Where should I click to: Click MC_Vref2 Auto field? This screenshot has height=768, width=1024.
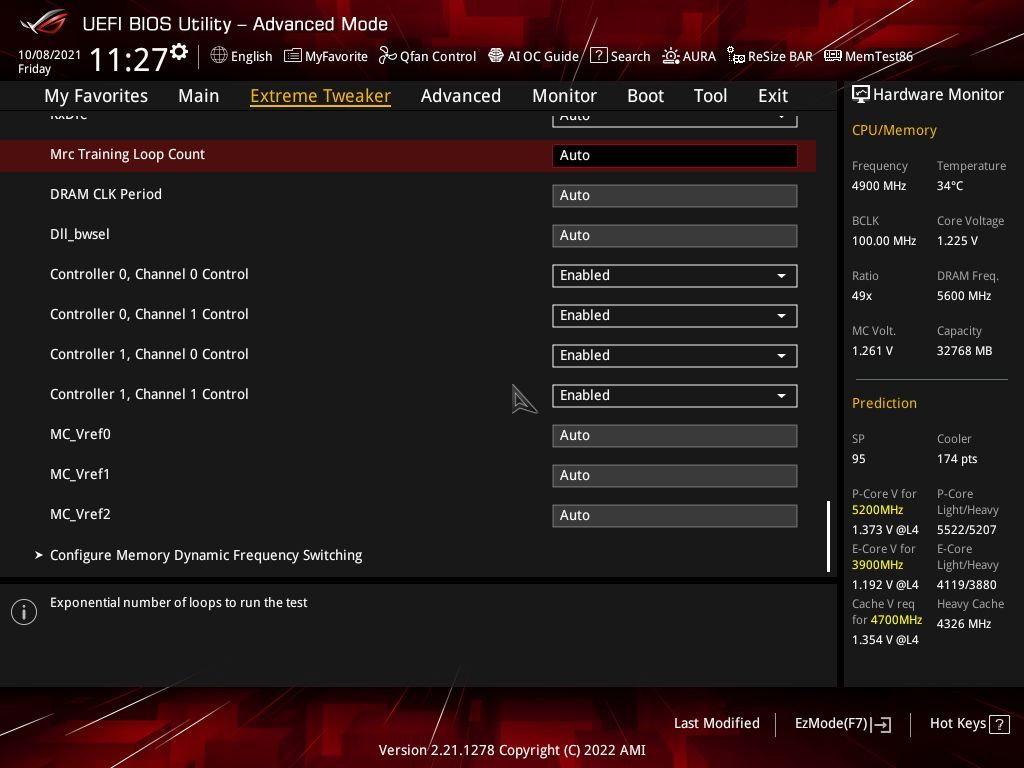tap(675, 515)
